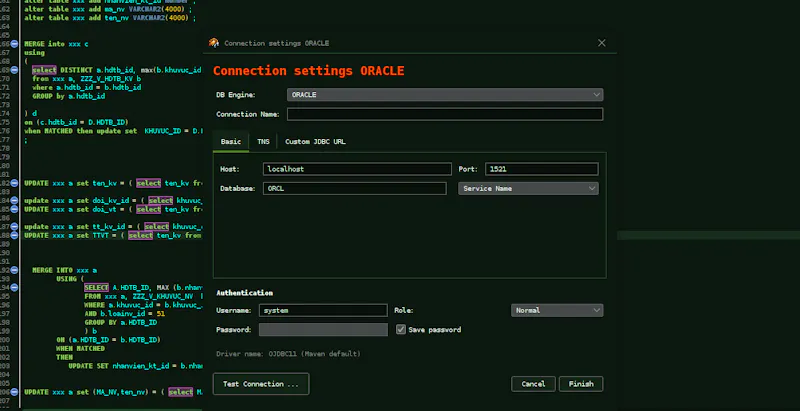Click the Port field showing 1521
This screenshot has height=411, width=800.
(x=542, y=169)
